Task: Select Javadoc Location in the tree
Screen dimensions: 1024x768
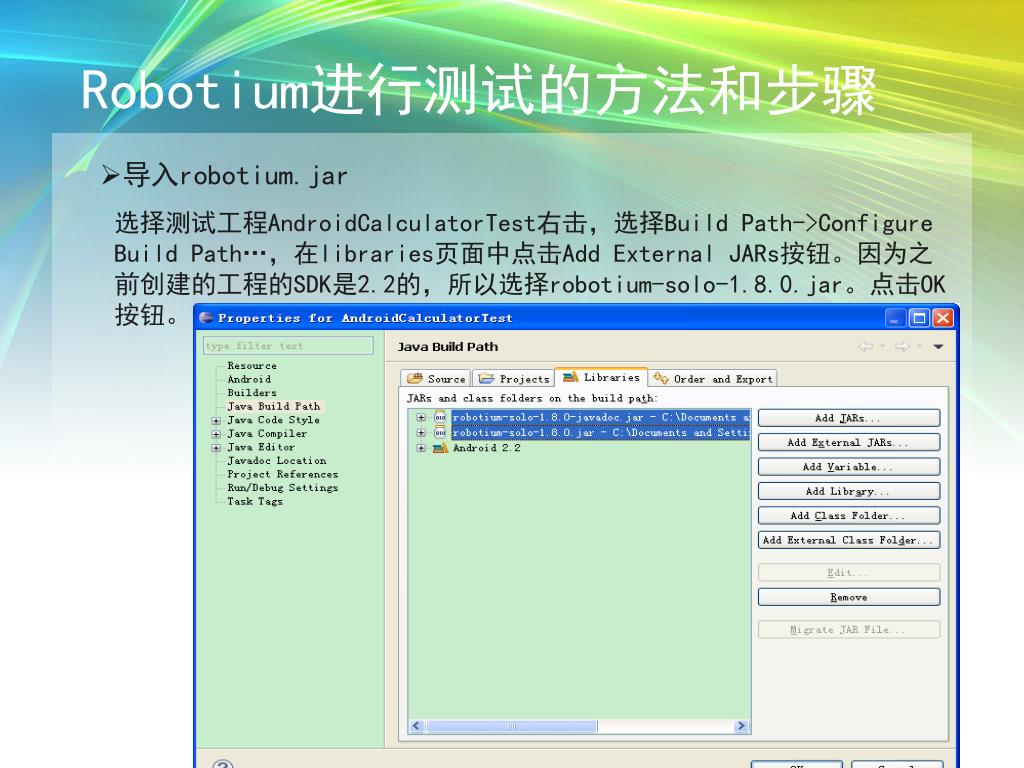Action: 277,460
